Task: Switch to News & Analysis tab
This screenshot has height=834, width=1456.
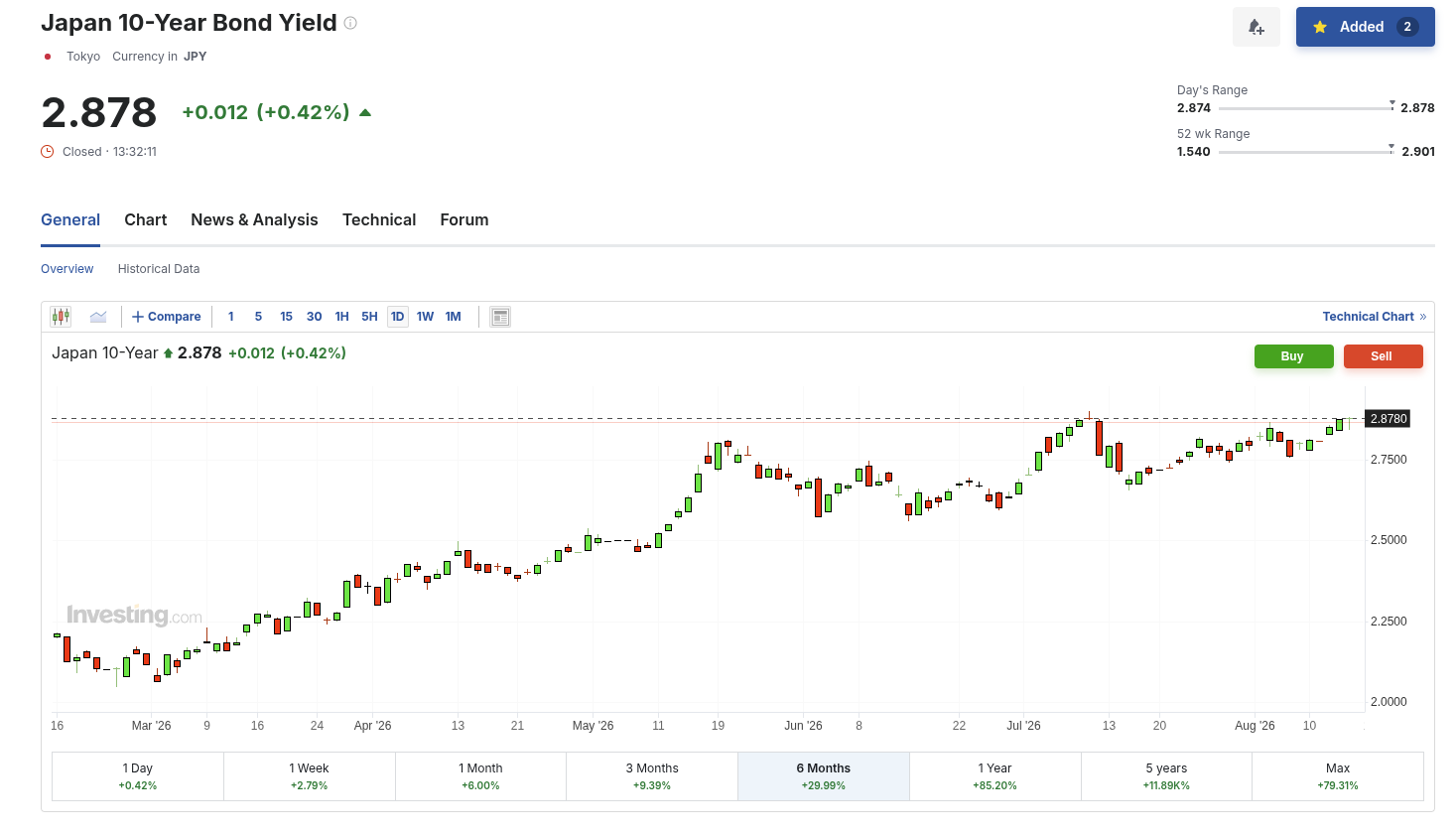Action: tap(254, 220)
